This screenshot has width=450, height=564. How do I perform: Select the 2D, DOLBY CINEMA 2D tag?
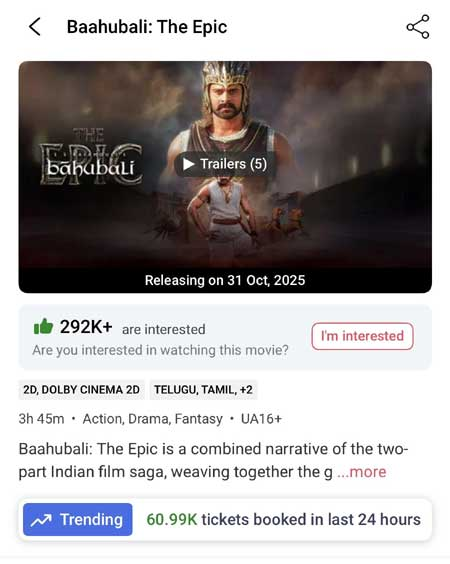[81, 390]
